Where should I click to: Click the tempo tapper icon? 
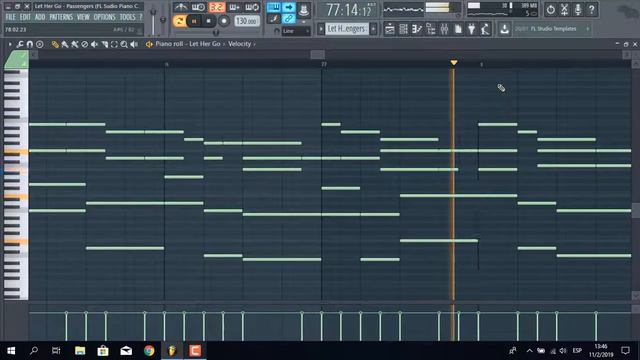[485, 29]
